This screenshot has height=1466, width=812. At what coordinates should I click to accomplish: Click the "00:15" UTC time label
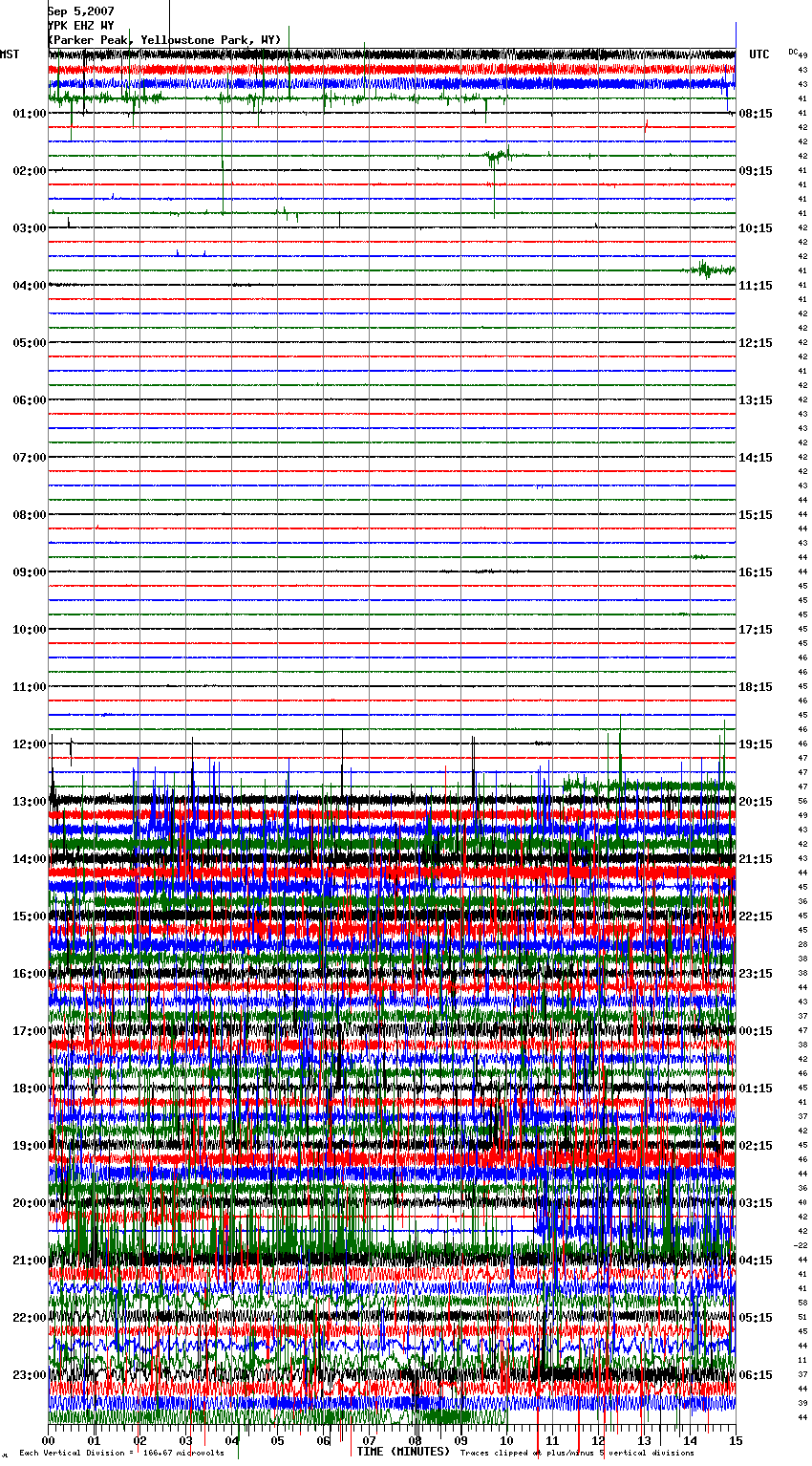point(756,1031)
